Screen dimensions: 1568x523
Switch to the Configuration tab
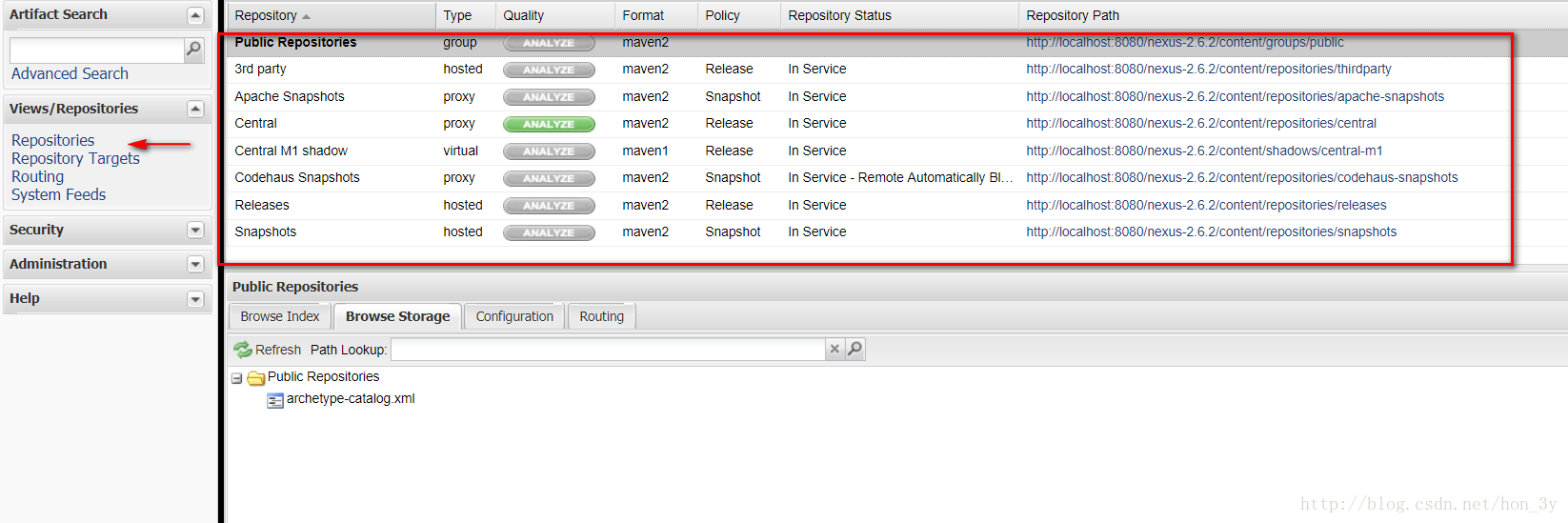[x=514, y=316]
